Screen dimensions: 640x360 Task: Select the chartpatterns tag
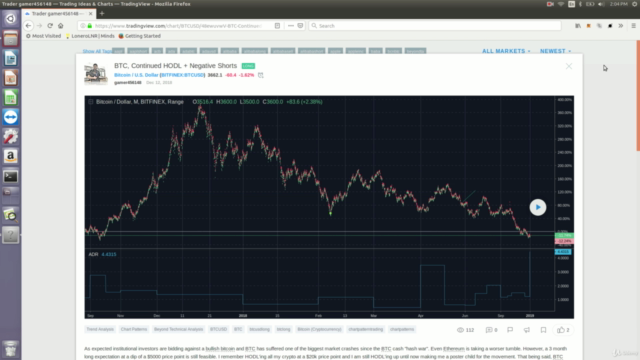(402, 329)
